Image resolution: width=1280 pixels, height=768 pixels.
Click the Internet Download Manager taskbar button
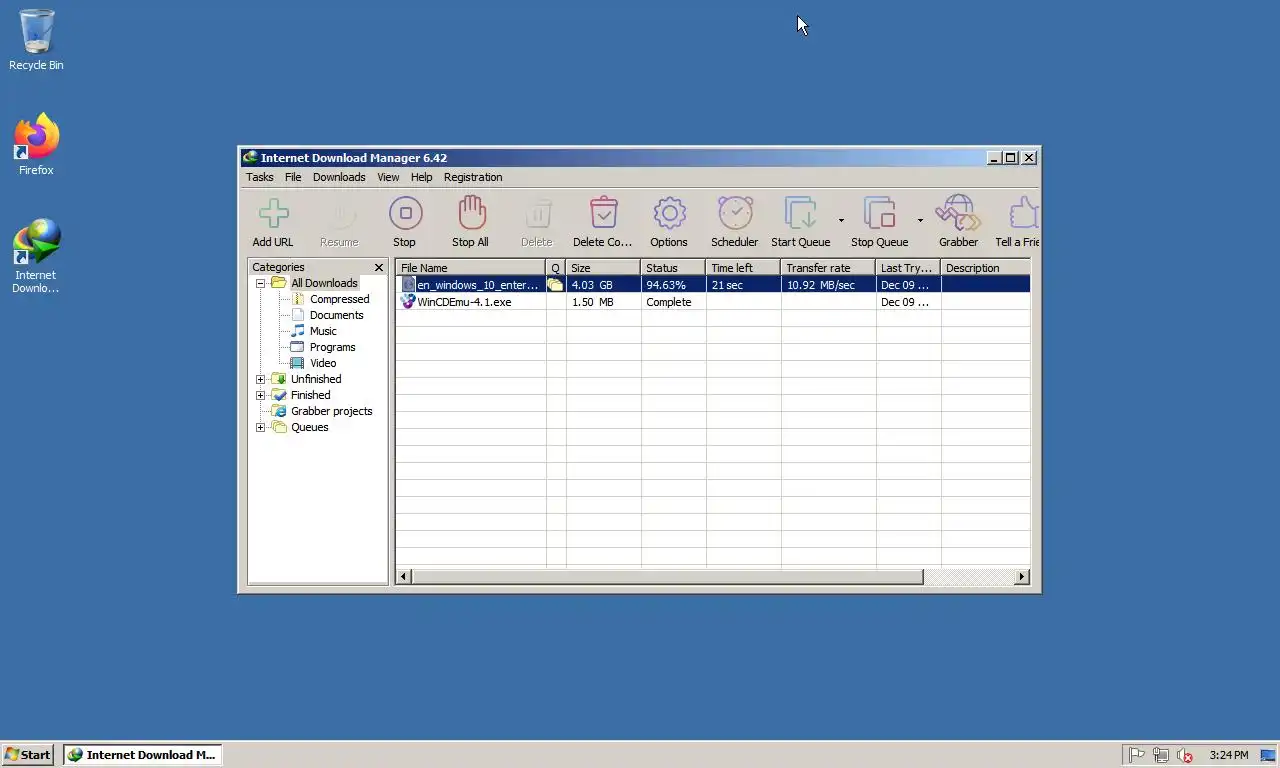[143, 755]
